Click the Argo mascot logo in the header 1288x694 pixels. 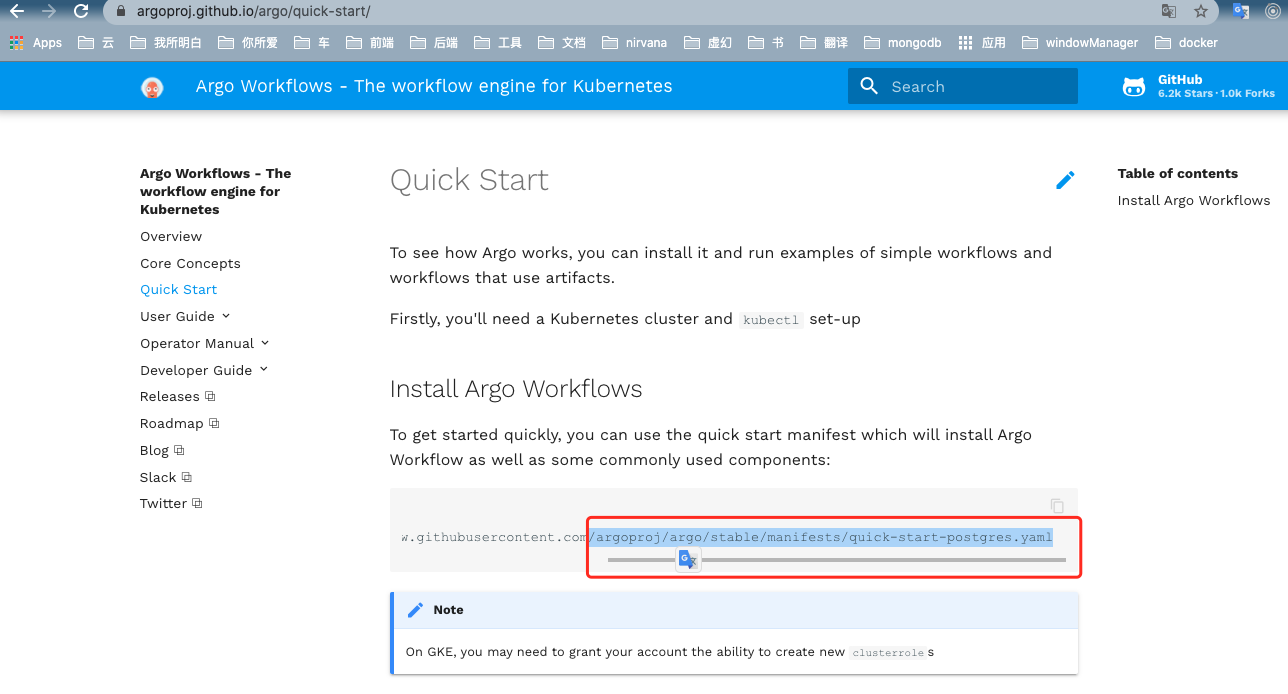tap(152, 86)
